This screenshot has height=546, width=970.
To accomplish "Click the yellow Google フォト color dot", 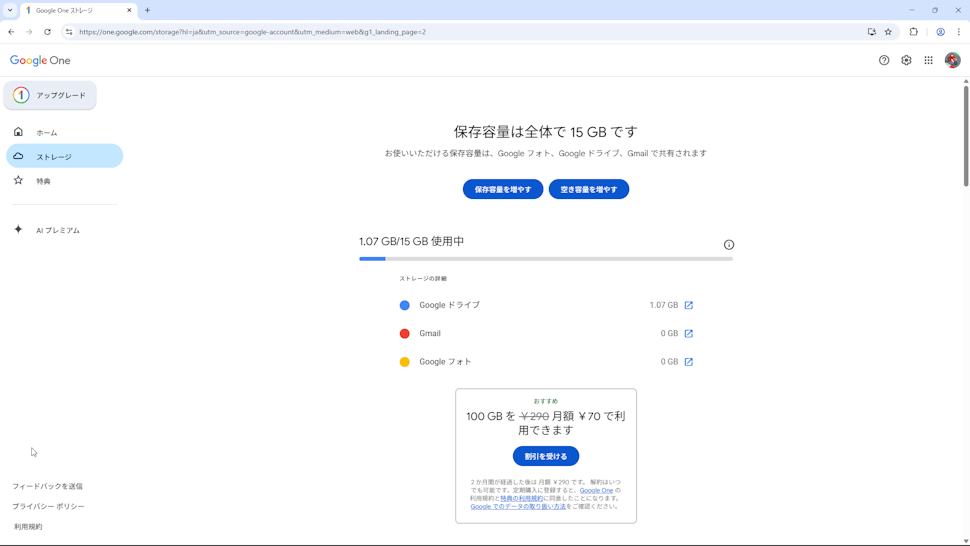I will tap(405, 362).
